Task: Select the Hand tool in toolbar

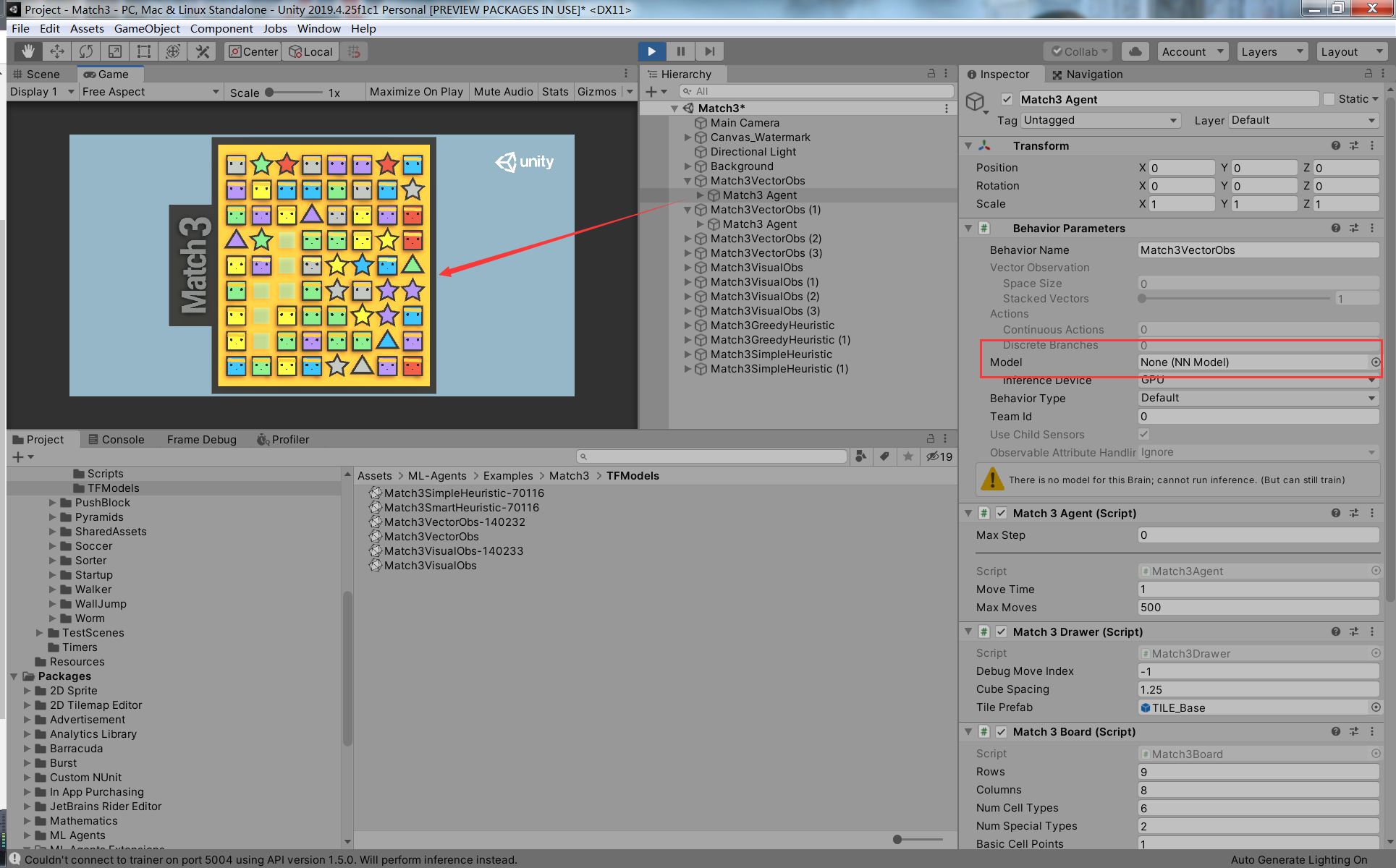Action: pyautogui.click(x=28, y=51)
